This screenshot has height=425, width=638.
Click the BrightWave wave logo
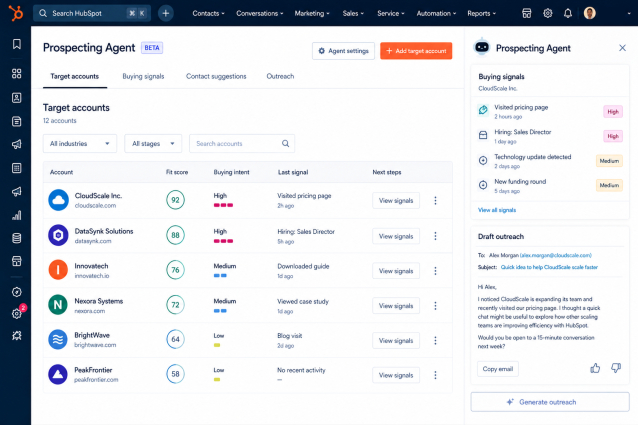click(58, 339)
